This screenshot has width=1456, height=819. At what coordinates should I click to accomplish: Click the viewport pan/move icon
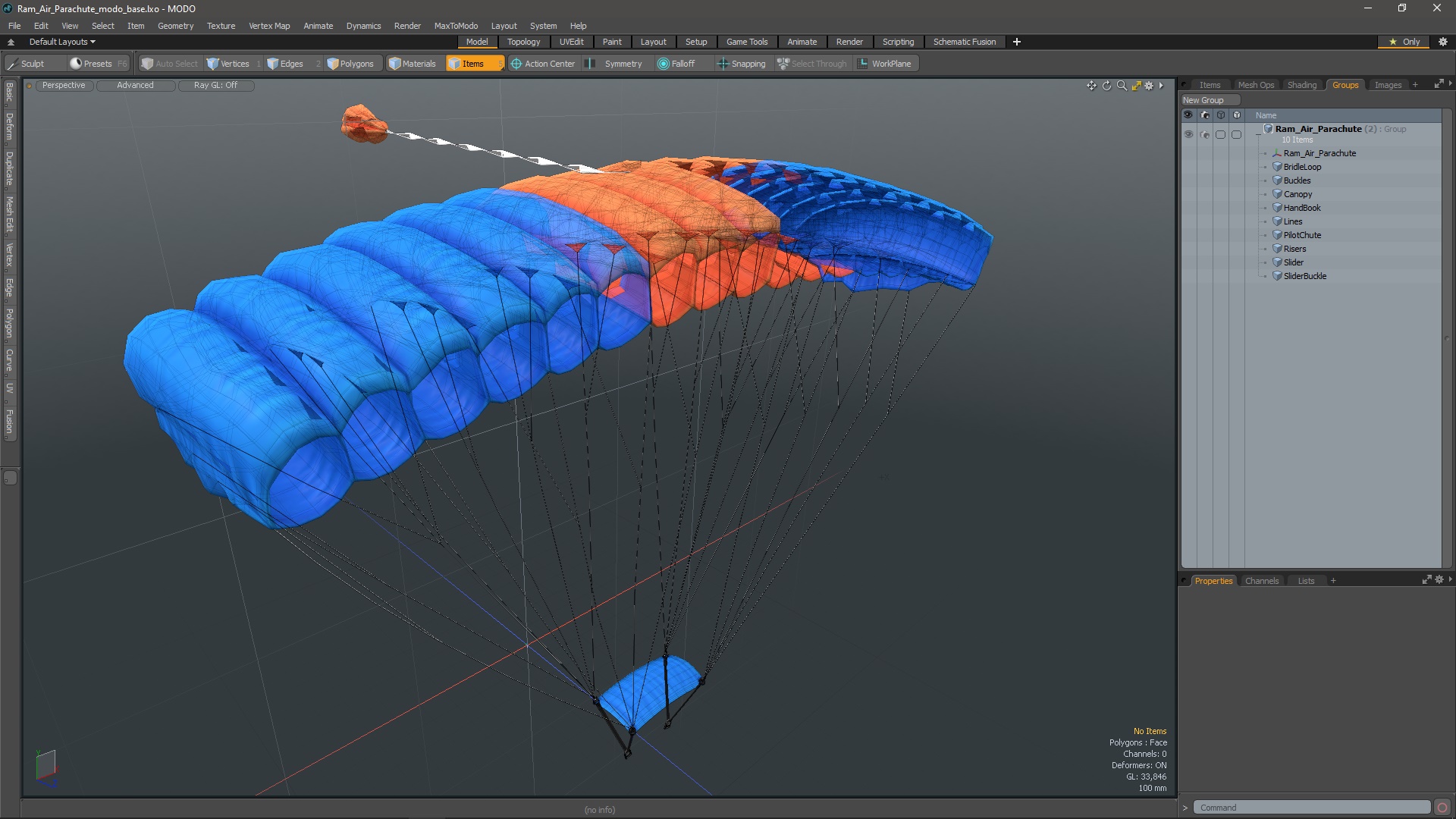(1091, 86)
